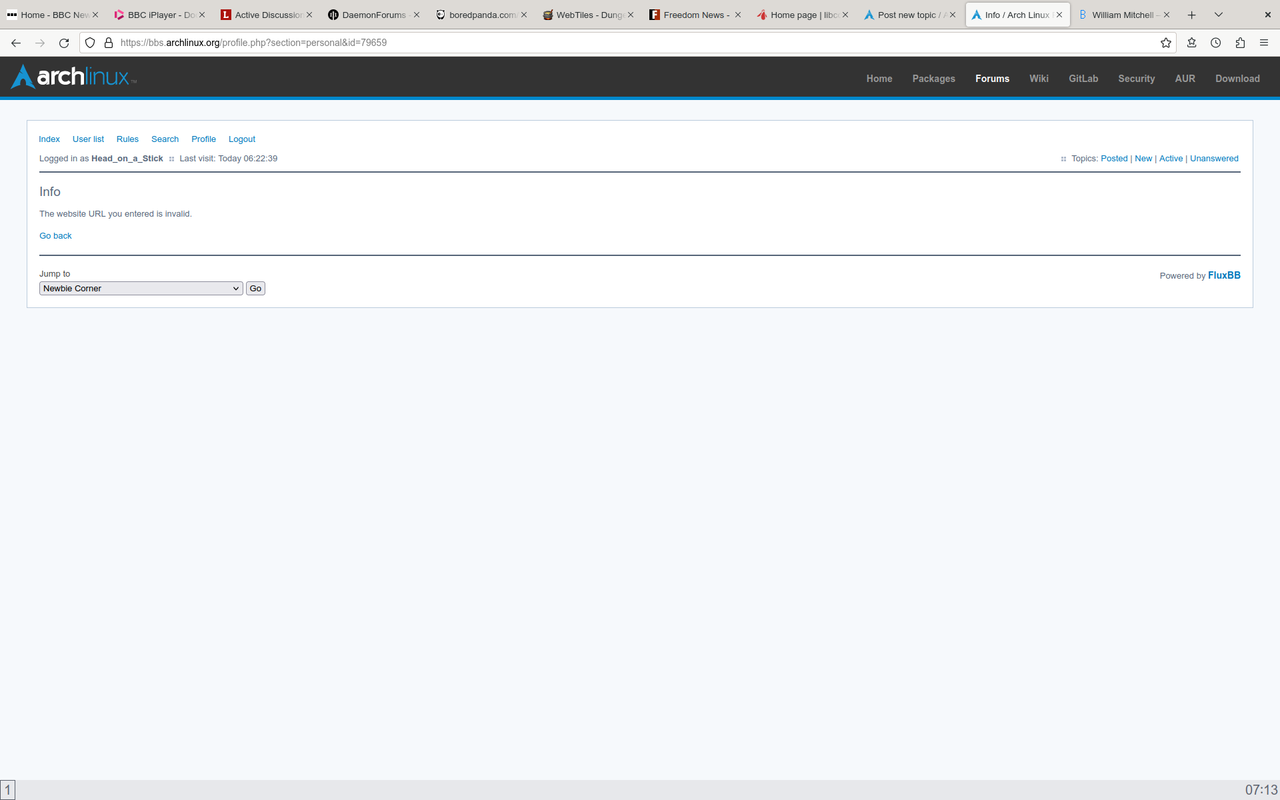1280x800 pixels.
Task: Bookmark this page with the star icon
Action: (1166, 43)
